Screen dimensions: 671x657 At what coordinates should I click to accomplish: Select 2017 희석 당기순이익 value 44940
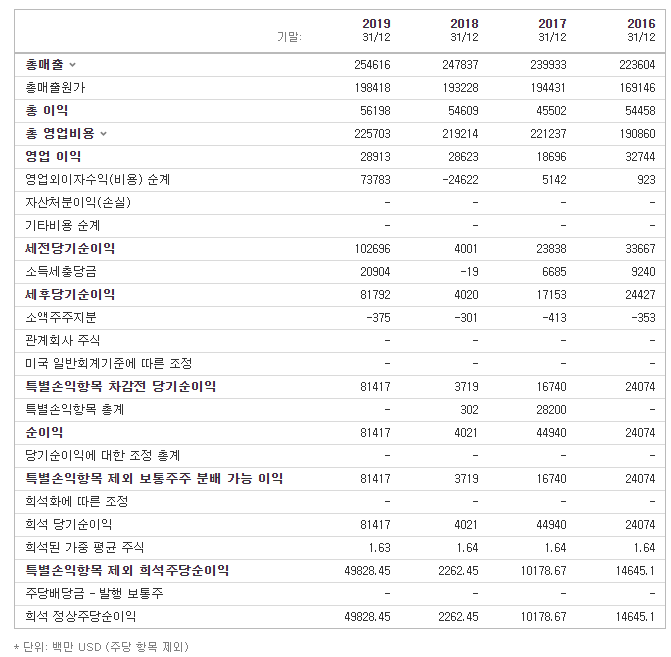(552, 525)
